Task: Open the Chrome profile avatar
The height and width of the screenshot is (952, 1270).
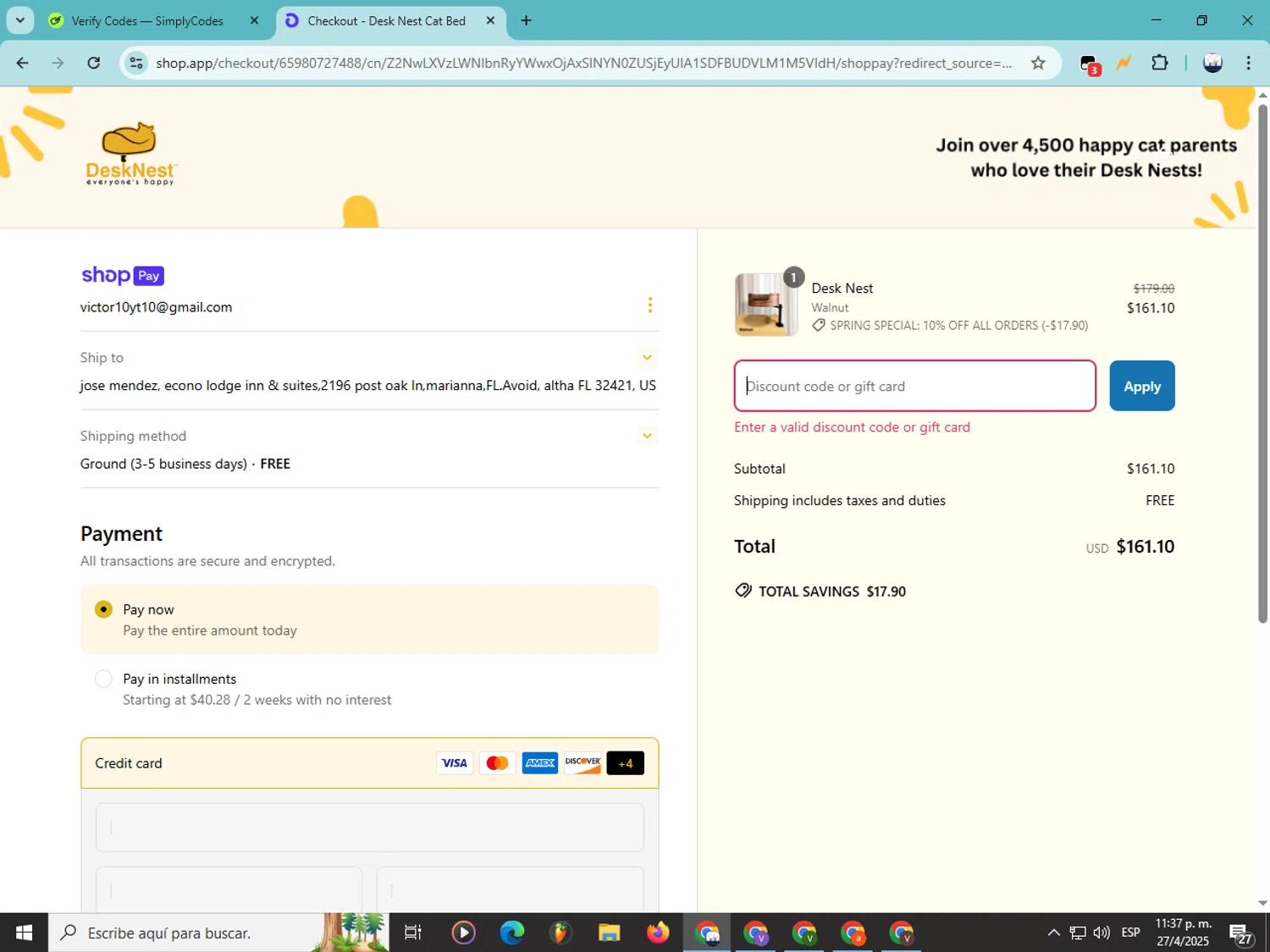Action: pos(1212,63)
